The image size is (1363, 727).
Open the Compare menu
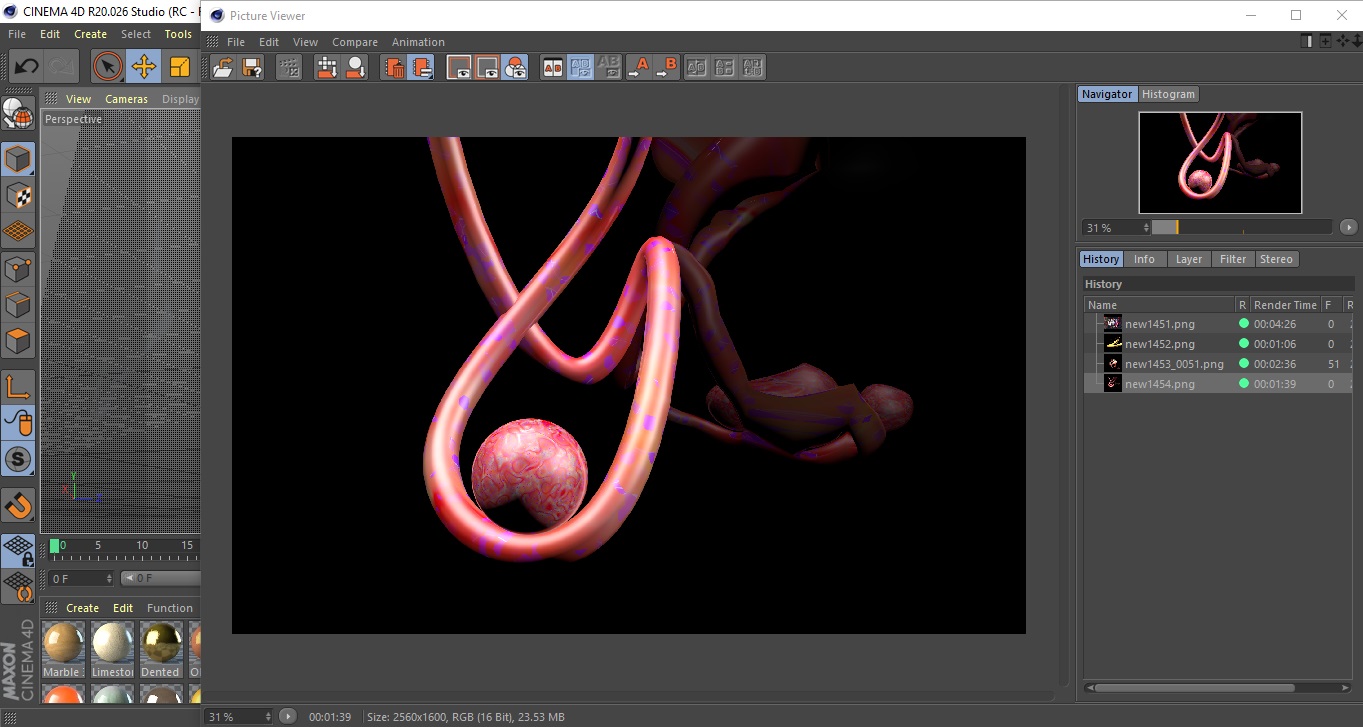coord(354,42)
